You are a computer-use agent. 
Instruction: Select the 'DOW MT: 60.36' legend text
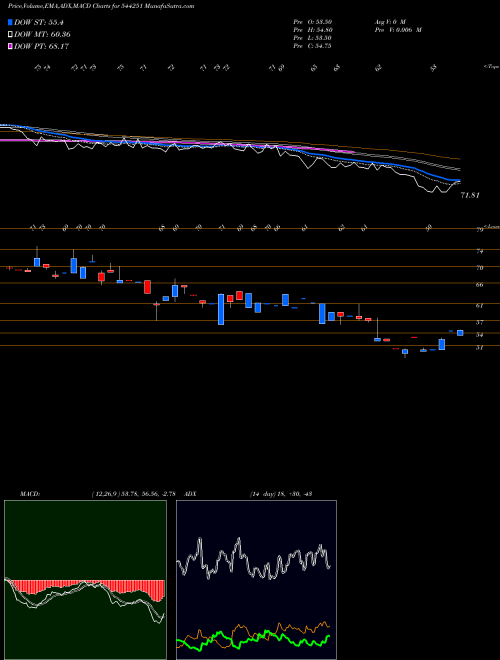point(42,34)
